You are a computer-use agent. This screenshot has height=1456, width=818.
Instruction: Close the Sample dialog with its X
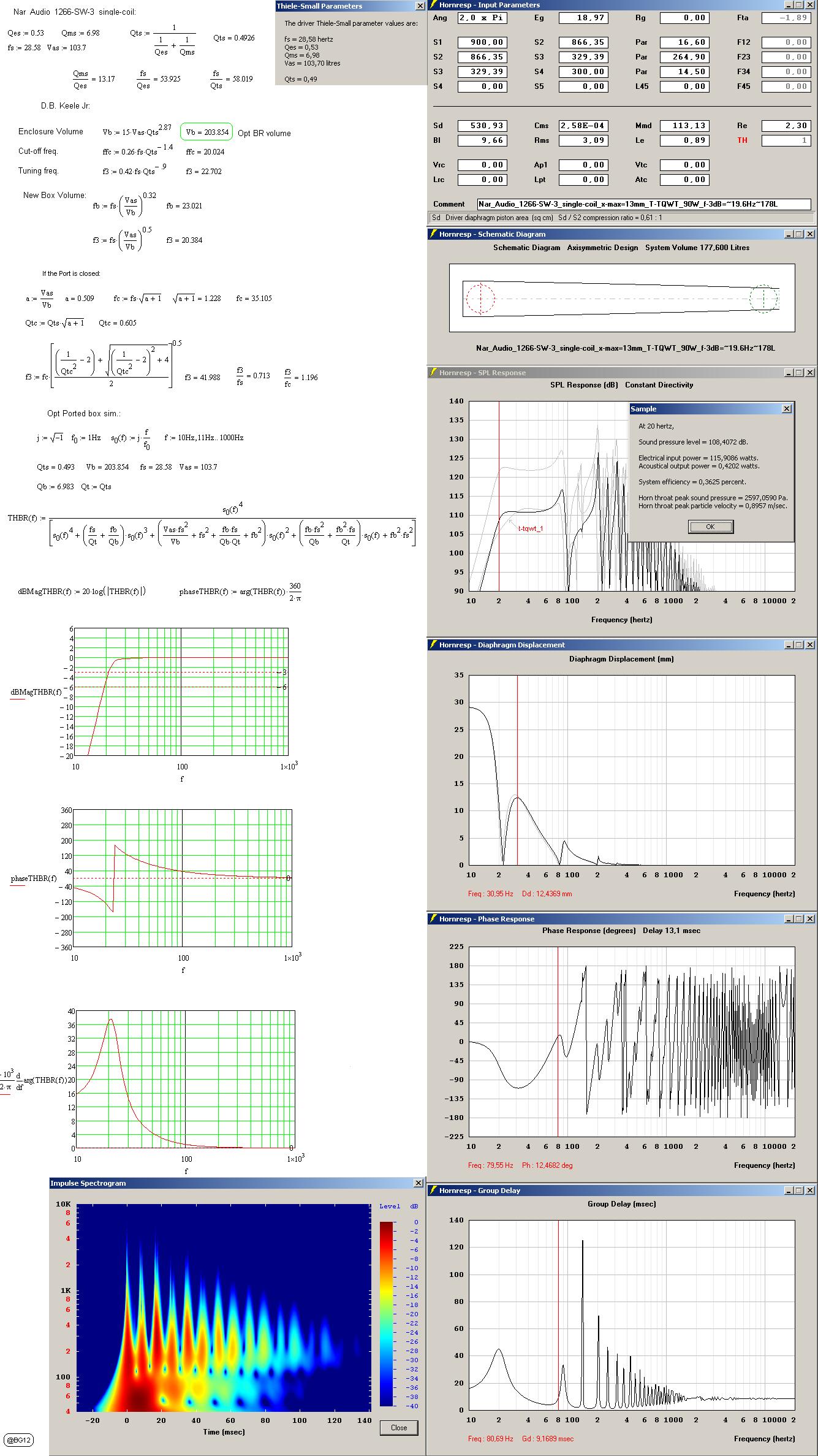point(787,408)
